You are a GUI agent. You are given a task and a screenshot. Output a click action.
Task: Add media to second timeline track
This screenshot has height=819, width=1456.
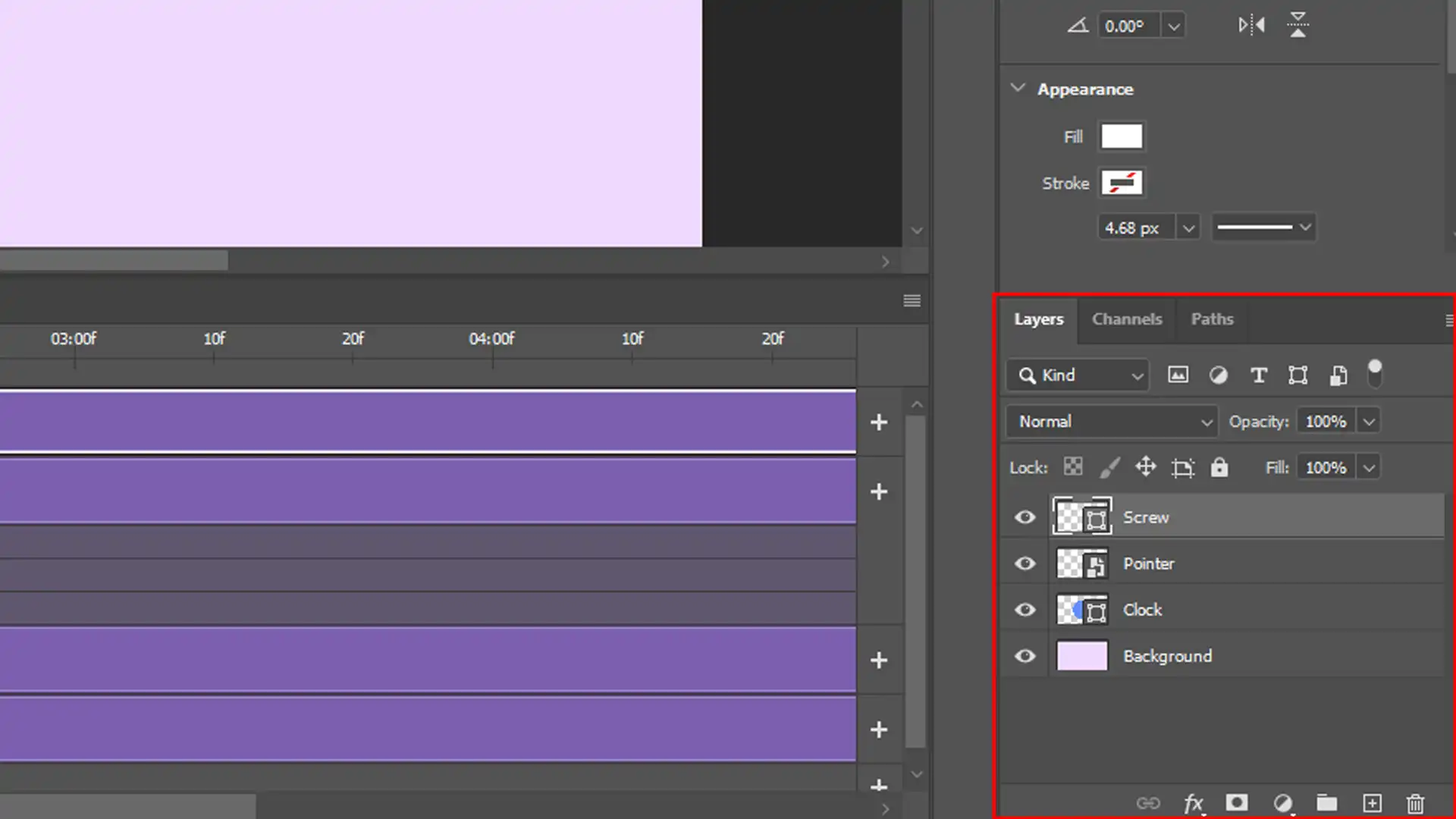(878, 491)
